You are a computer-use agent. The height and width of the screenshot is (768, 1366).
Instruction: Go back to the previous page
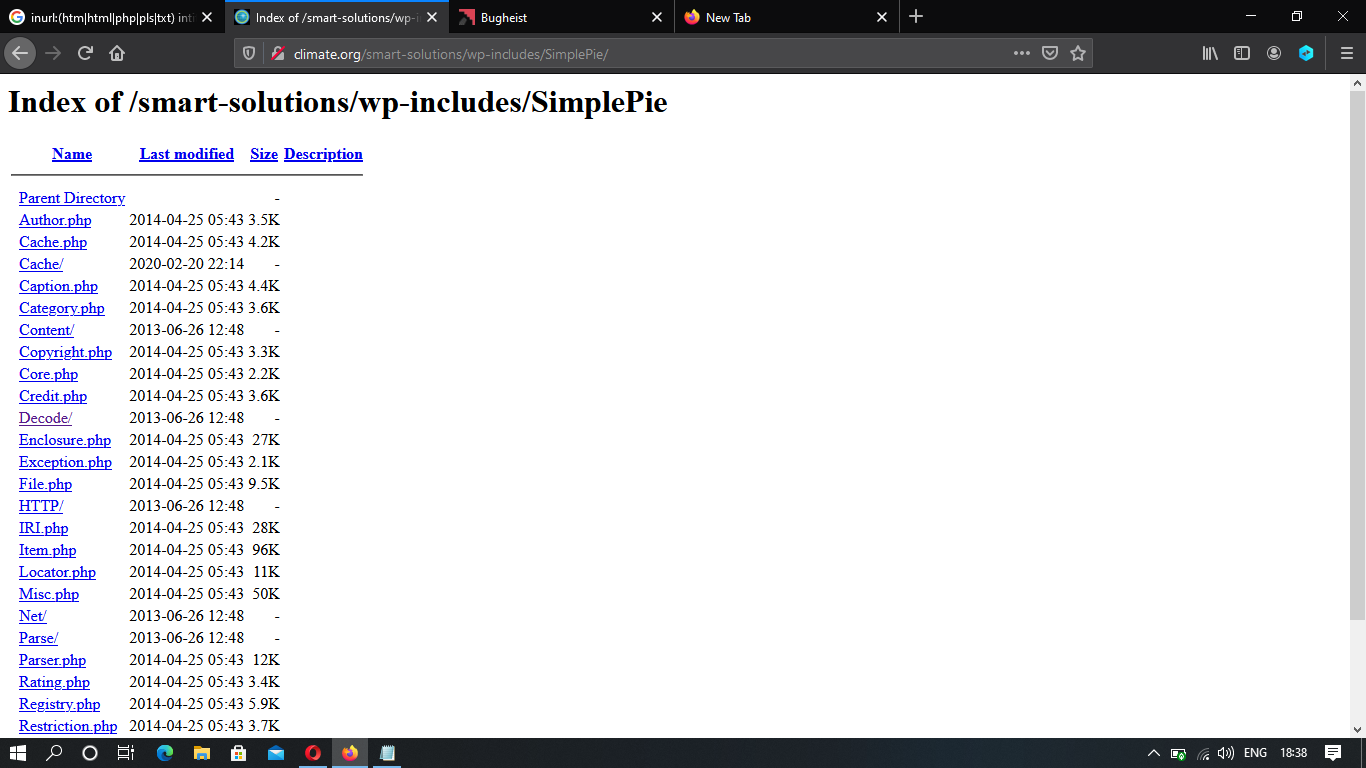(x=19, y=53)
